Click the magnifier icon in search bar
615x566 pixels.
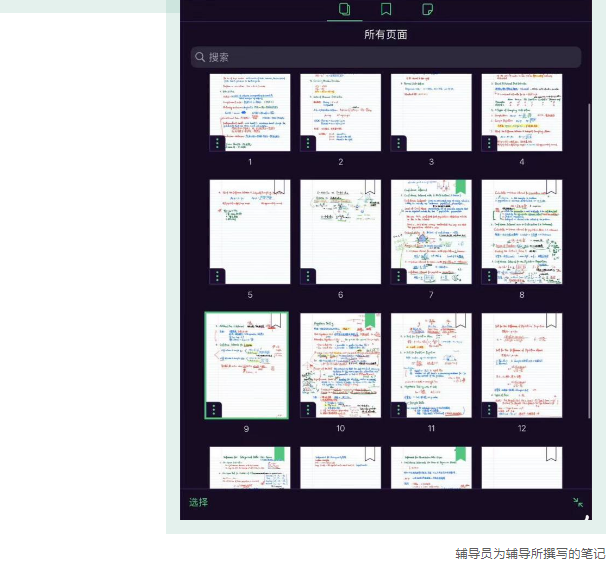(x=200, y=57)
